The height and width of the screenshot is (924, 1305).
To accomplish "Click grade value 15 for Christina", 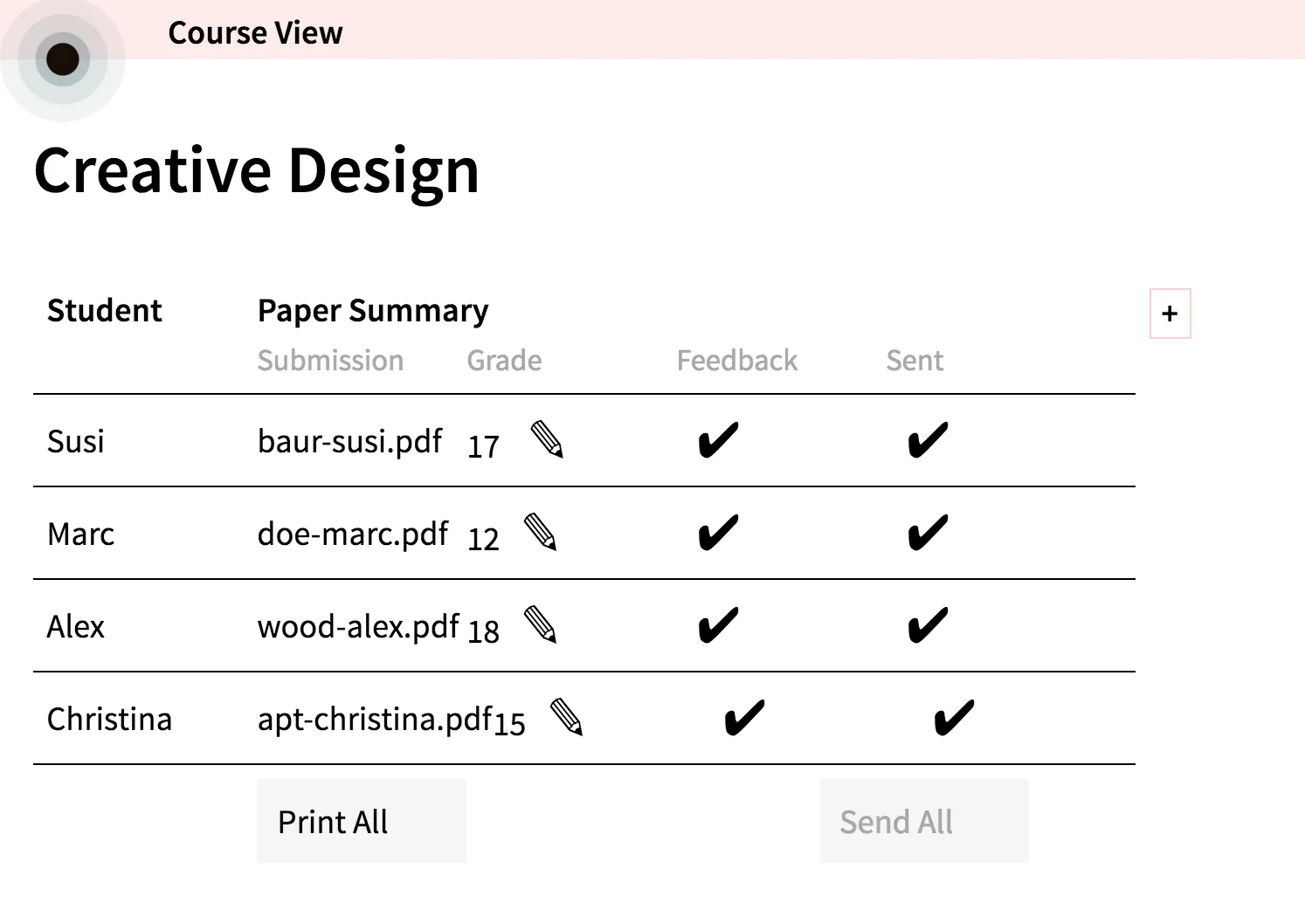I will point(509,724).
